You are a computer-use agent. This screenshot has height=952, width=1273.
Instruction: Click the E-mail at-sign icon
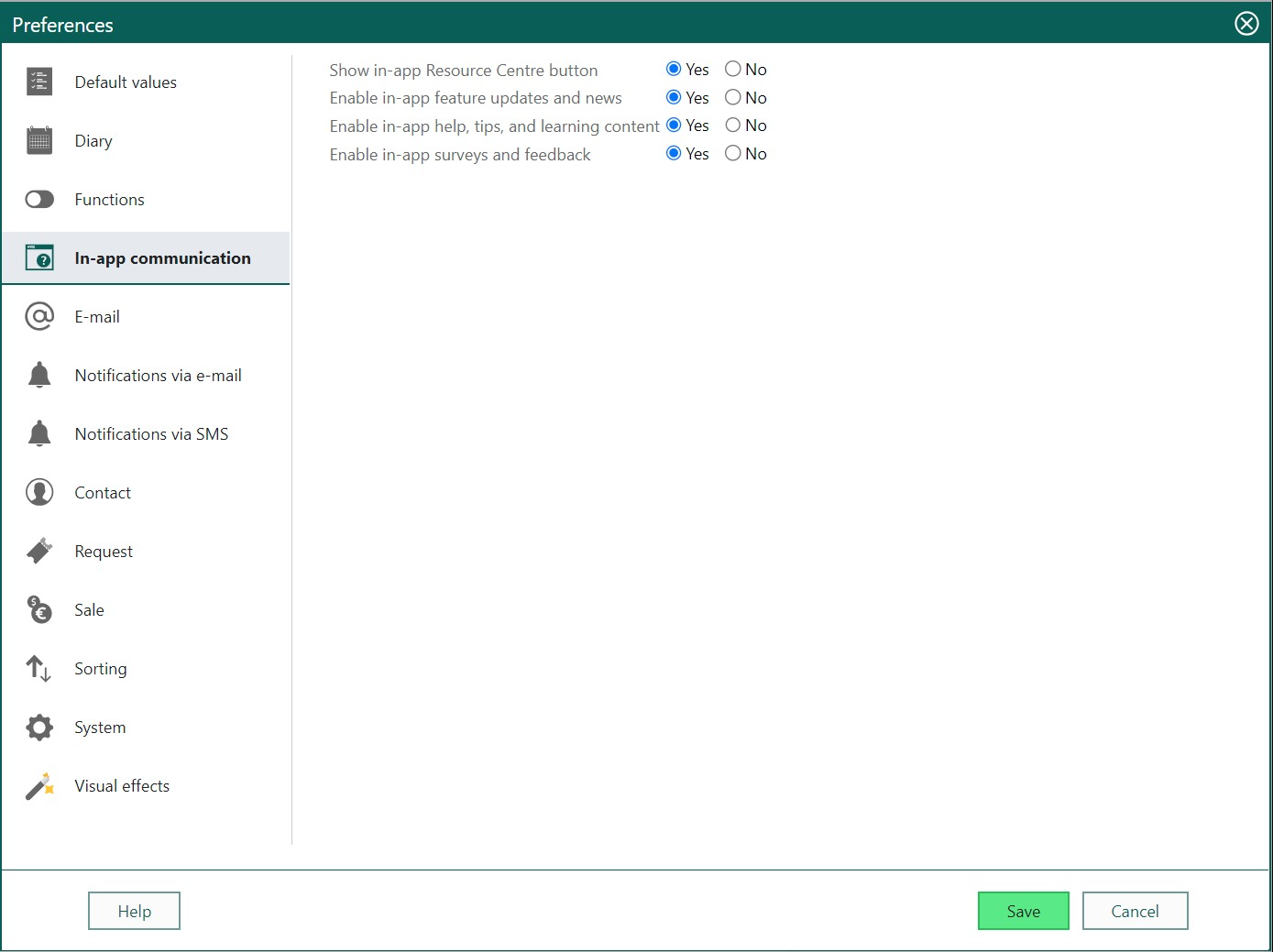[39, 317]
